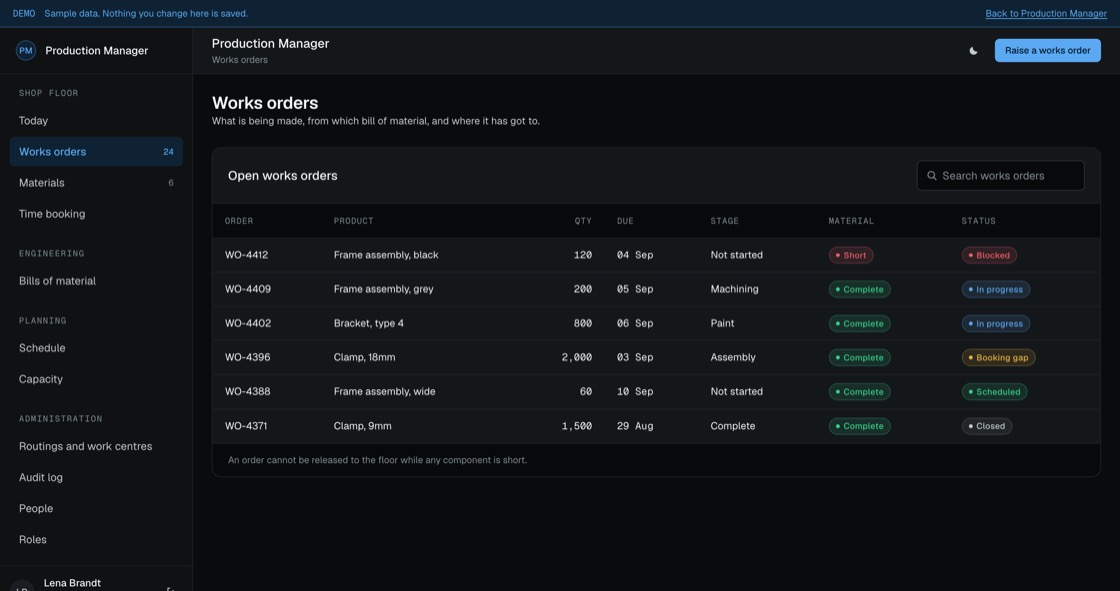Click the ORDER column header
1120x591 pixels.
[x=239, y=221]
